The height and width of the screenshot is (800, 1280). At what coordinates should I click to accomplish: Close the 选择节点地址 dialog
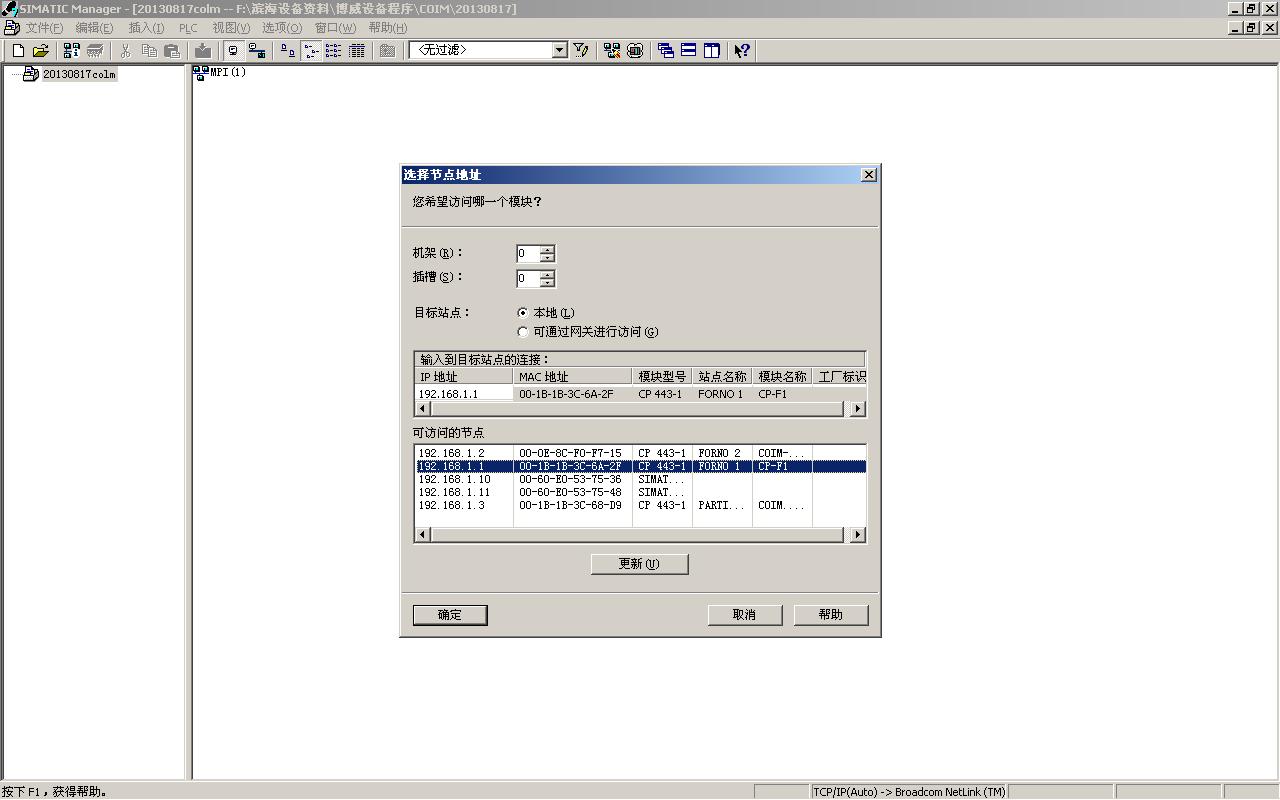(868, 175)
